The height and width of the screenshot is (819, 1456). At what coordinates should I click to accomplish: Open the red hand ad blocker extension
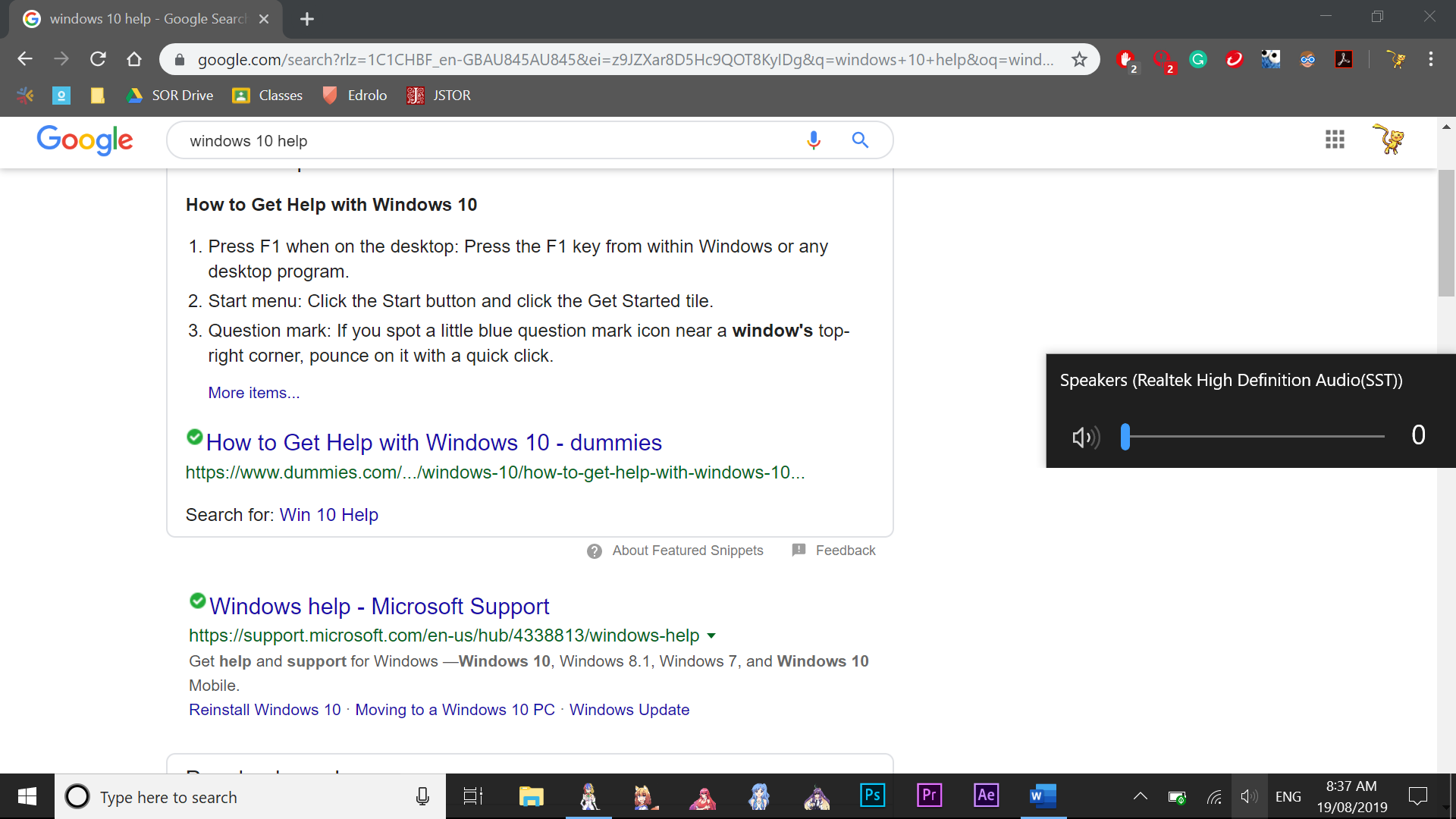click(1126, 59)
